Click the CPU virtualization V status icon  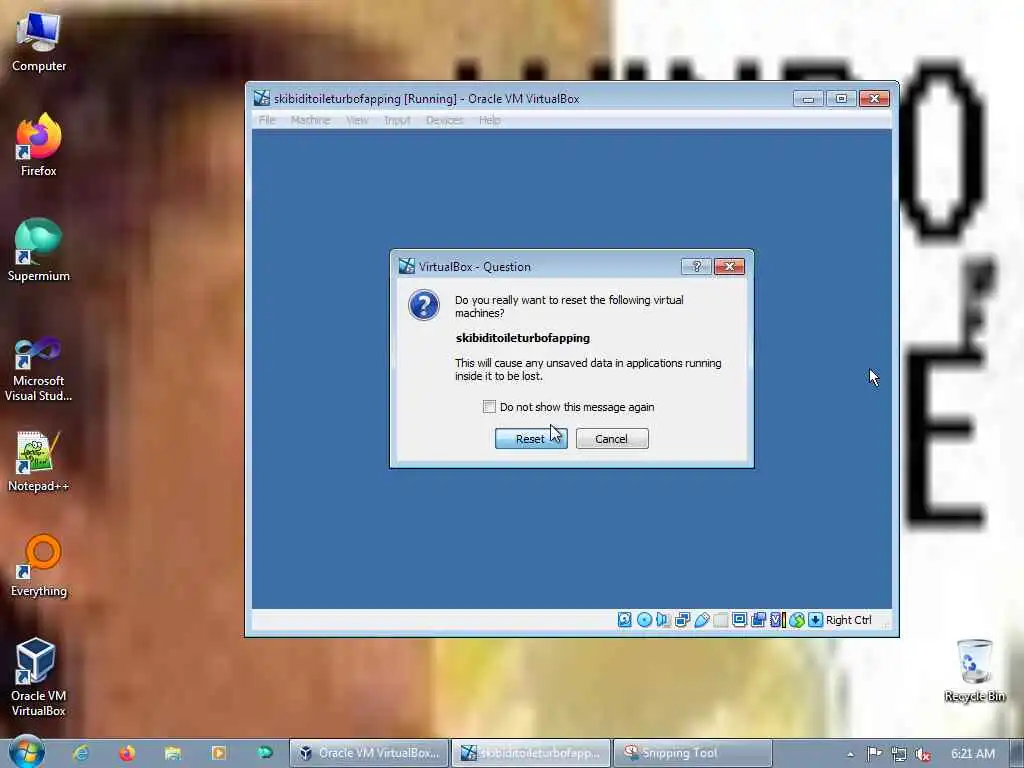(x=777, y=620)
